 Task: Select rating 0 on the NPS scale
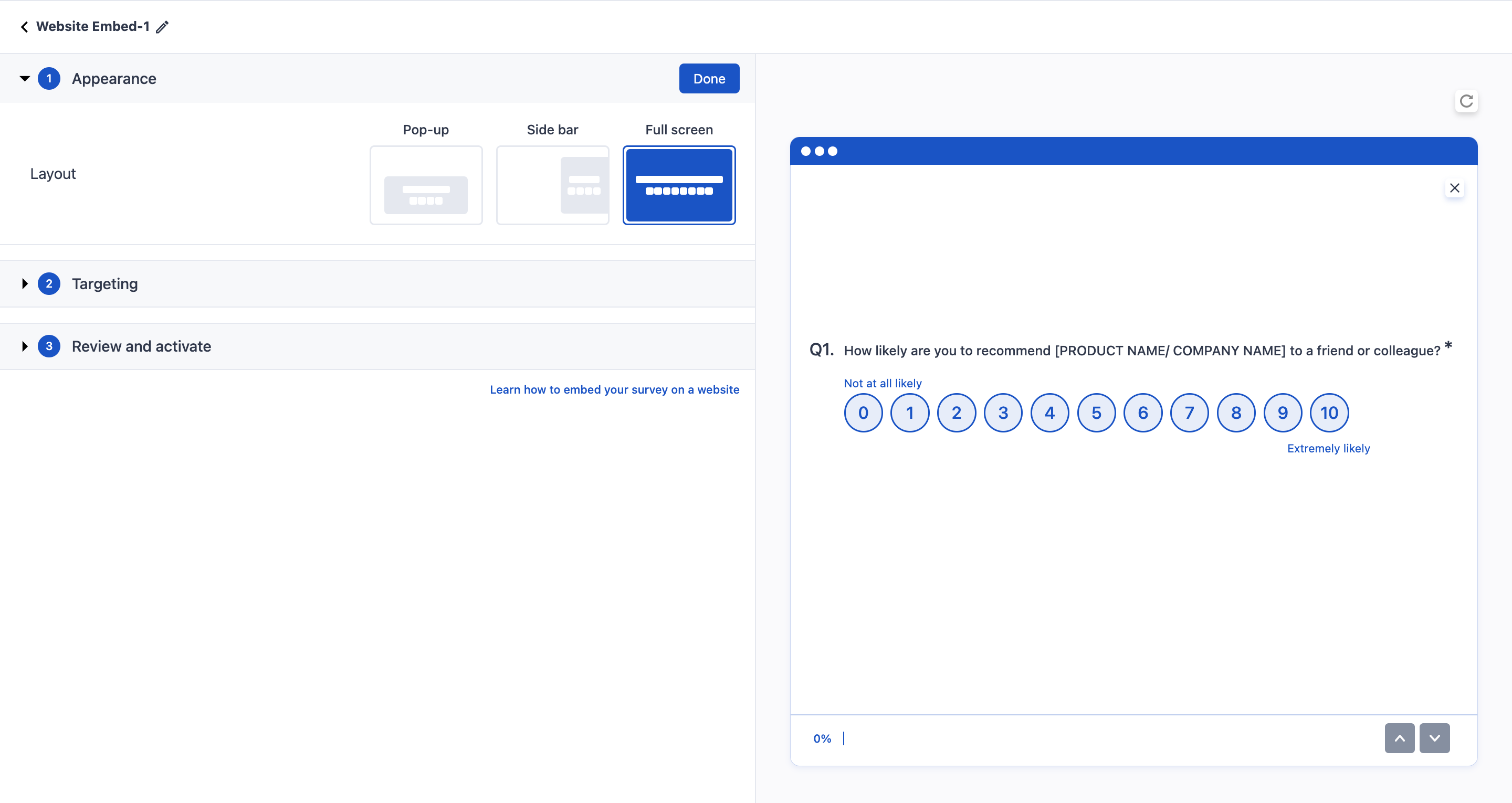click(x=864, y=413)
